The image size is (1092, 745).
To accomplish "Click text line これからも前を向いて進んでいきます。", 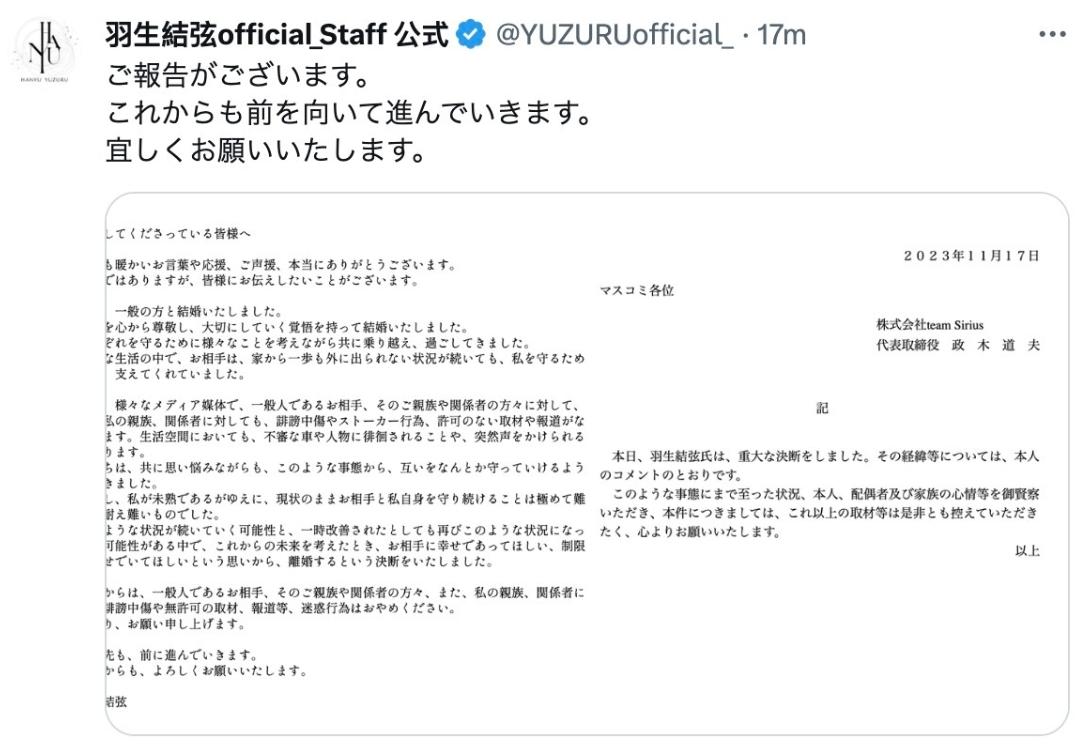I will tap(349, 112).
